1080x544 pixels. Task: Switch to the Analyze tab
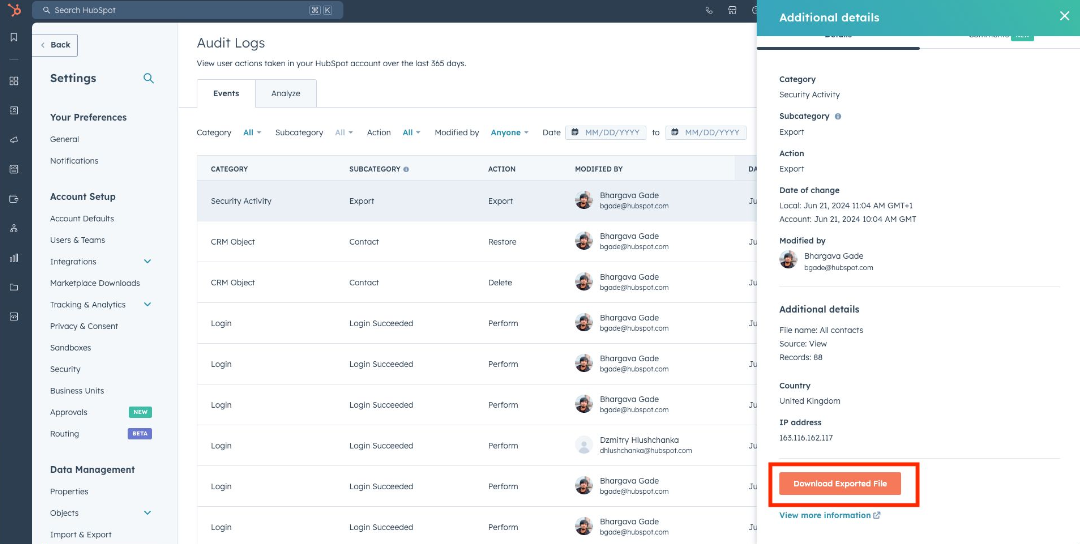click(x=286, y=94)
